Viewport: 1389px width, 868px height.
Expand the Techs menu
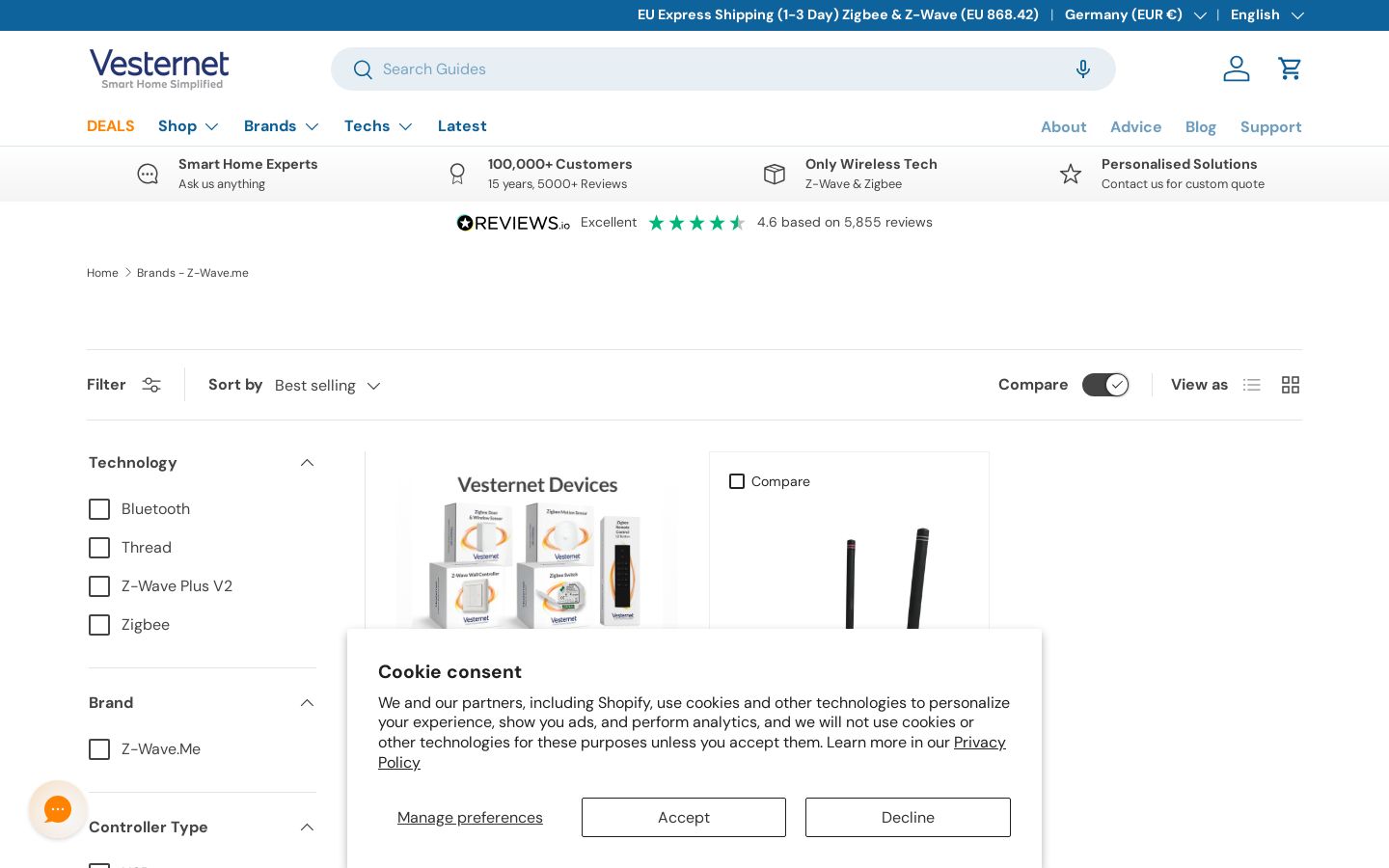pyautogui.click(x=378, y=126)
